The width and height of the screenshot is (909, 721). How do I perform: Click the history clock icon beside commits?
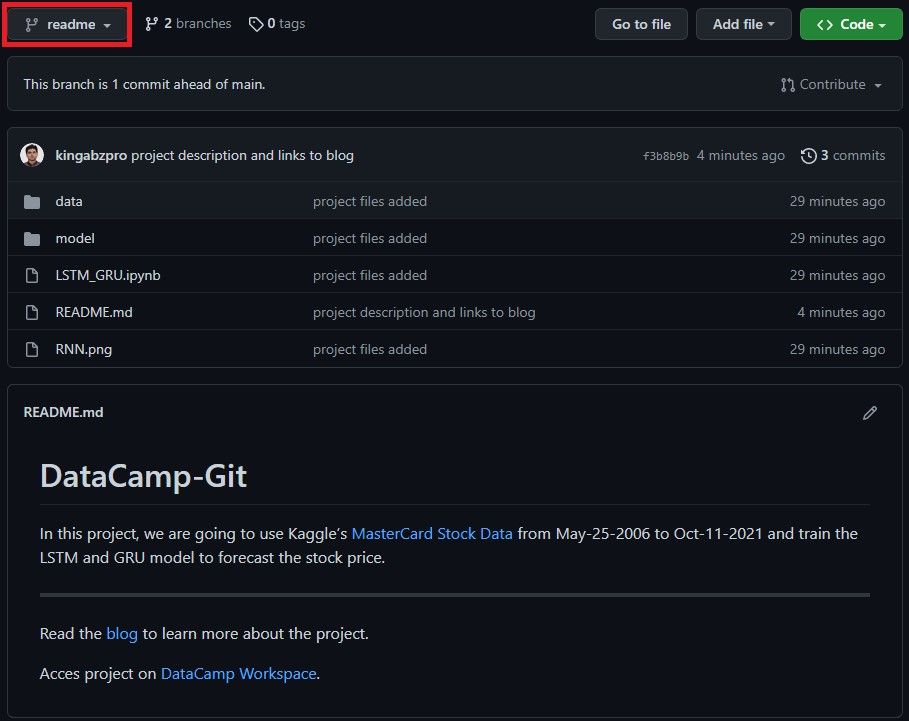(x=809, y=155)
